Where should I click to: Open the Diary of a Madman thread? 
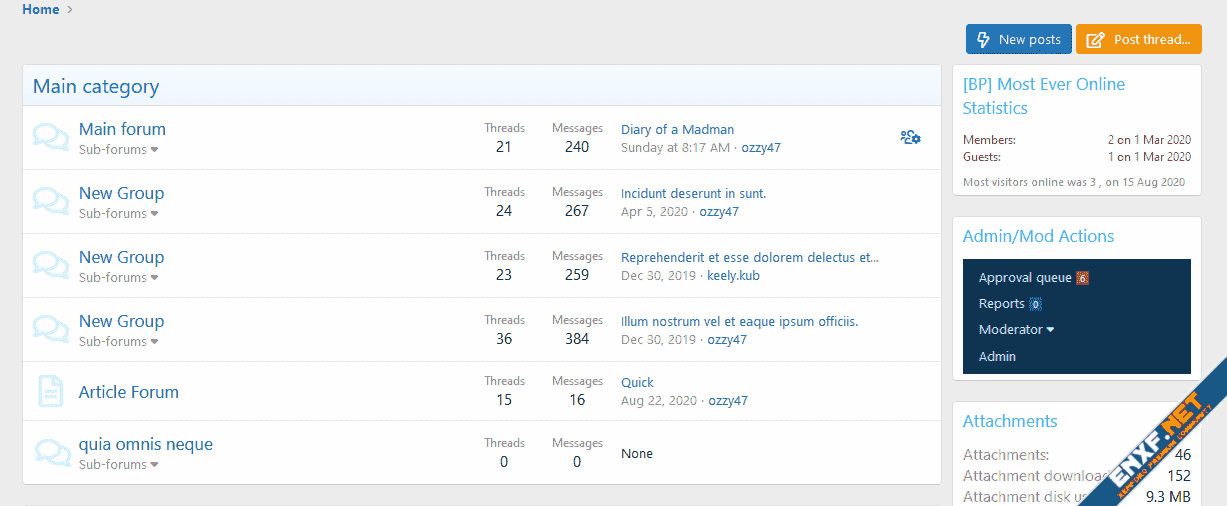(x=677, y=130)
